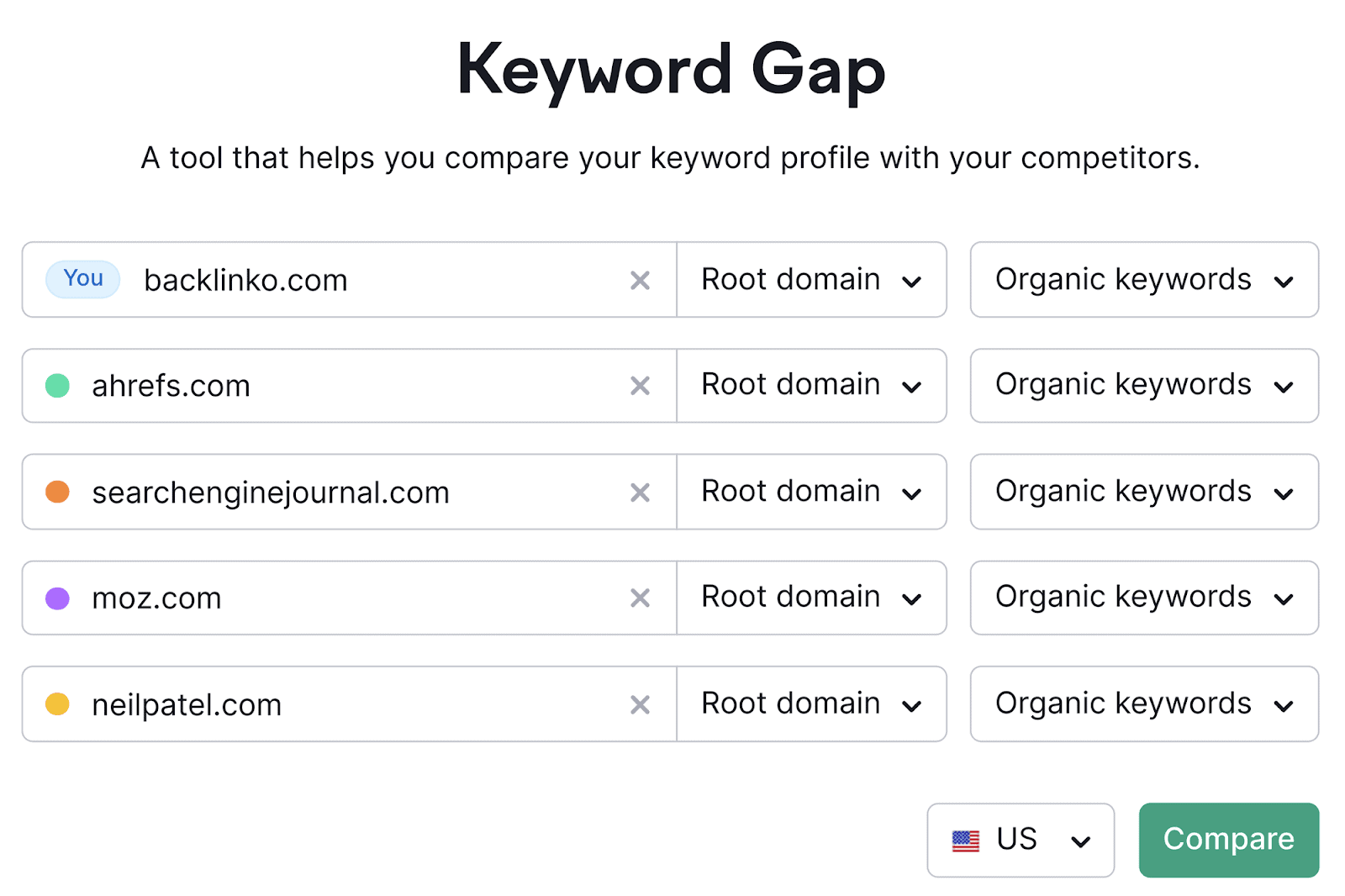Clear the neilpatel.com competitor entry

(640, 705)
